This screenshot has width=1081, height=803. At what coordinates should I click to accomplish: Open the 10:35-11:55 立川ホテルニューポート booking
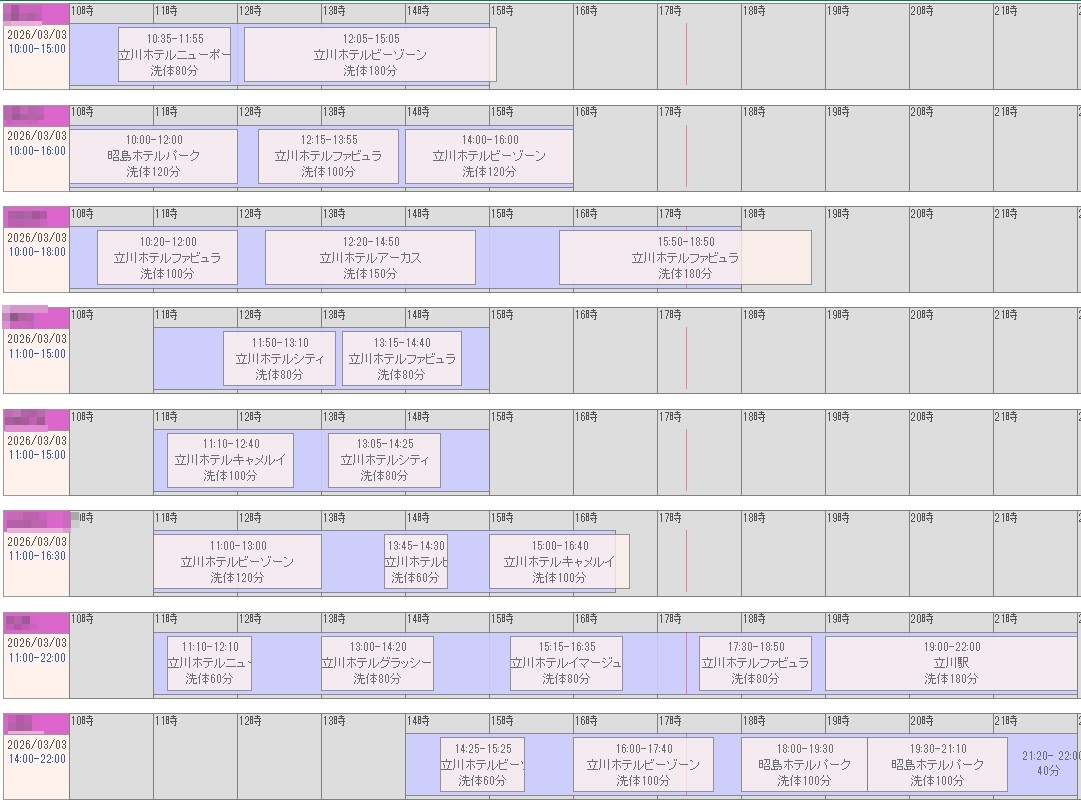point(174,55)
